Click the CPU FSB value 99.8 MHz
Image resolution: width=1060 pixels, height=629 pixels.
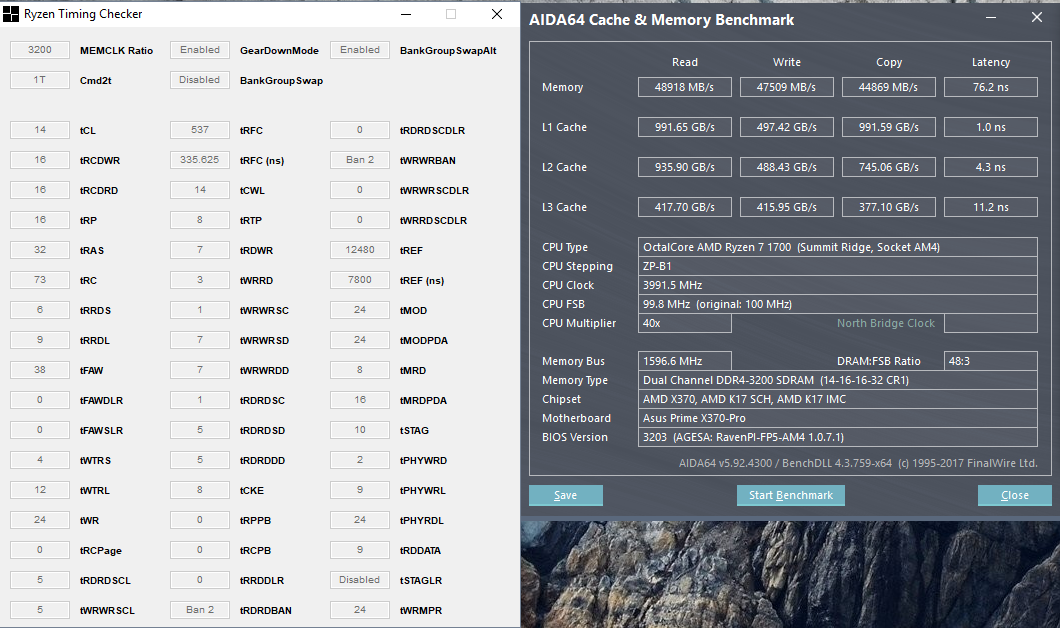click(838, 304)
